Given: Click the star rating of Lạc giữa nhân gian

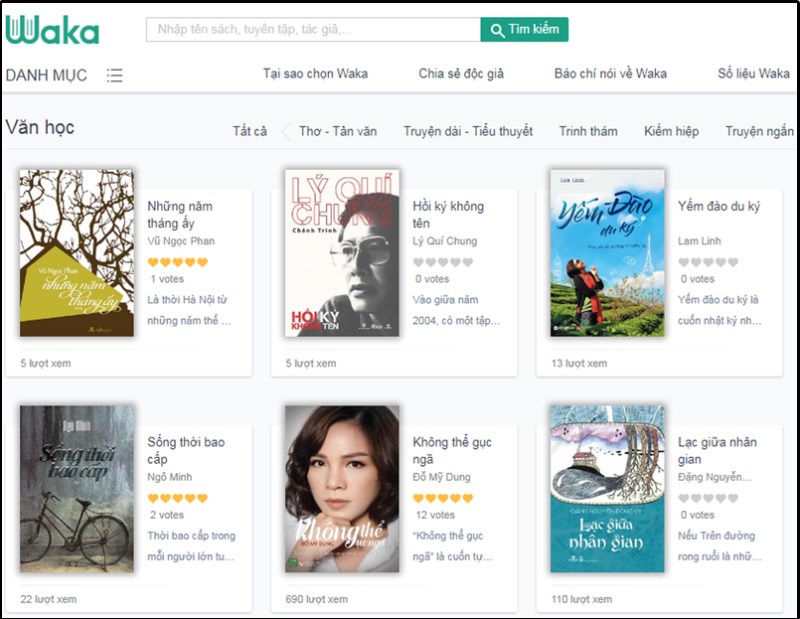Looking at the screenshot, I should (x=708, y=498).
